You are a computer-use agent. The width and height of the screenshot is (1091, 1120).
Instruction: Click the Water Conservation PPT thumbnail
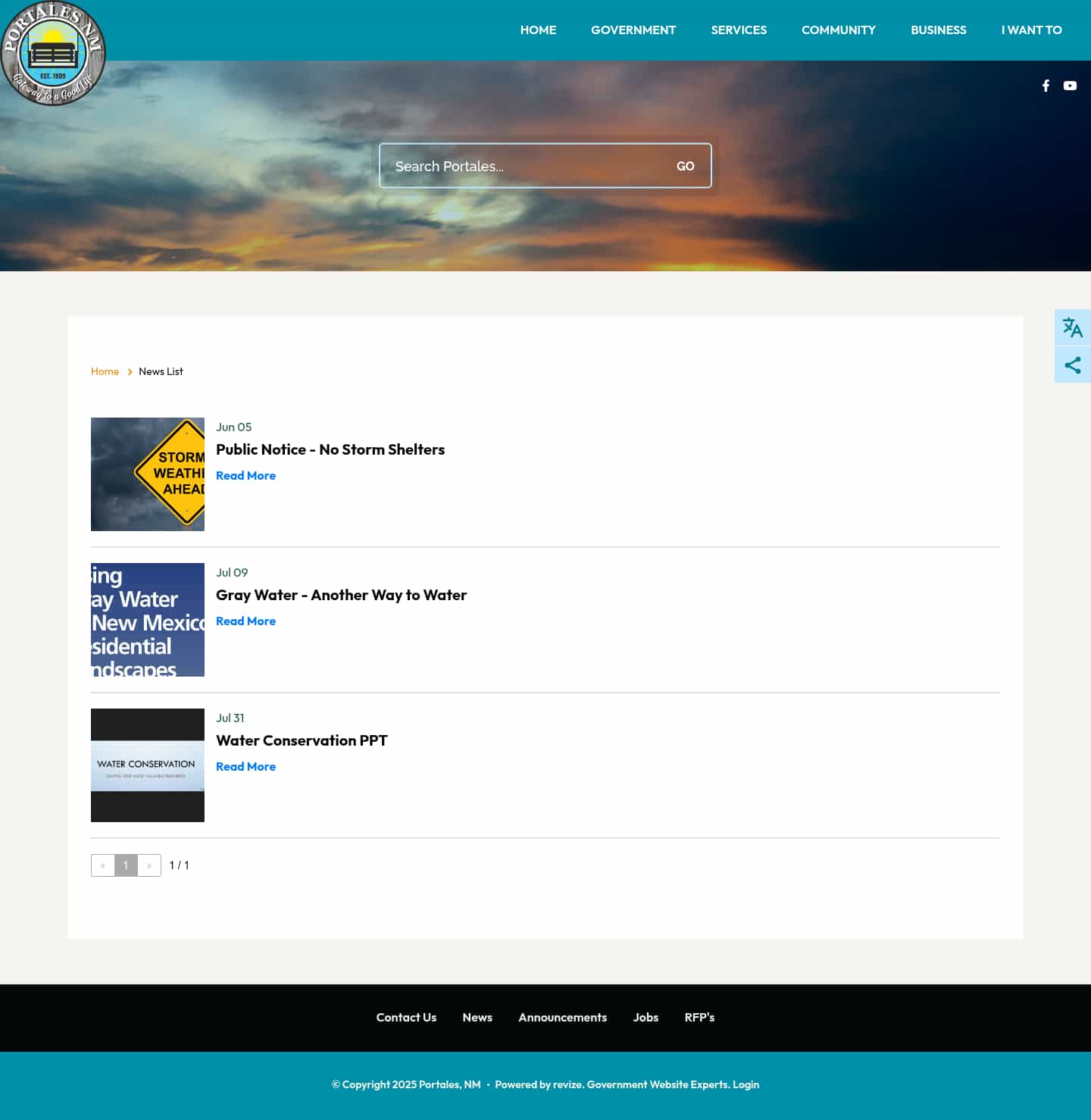pos(147,765)
